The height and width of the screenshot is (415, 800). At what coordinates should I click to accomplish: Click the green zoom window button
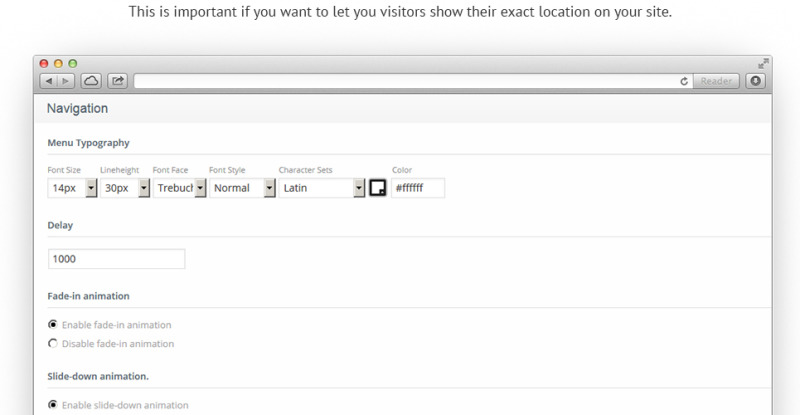pos(70,63)
